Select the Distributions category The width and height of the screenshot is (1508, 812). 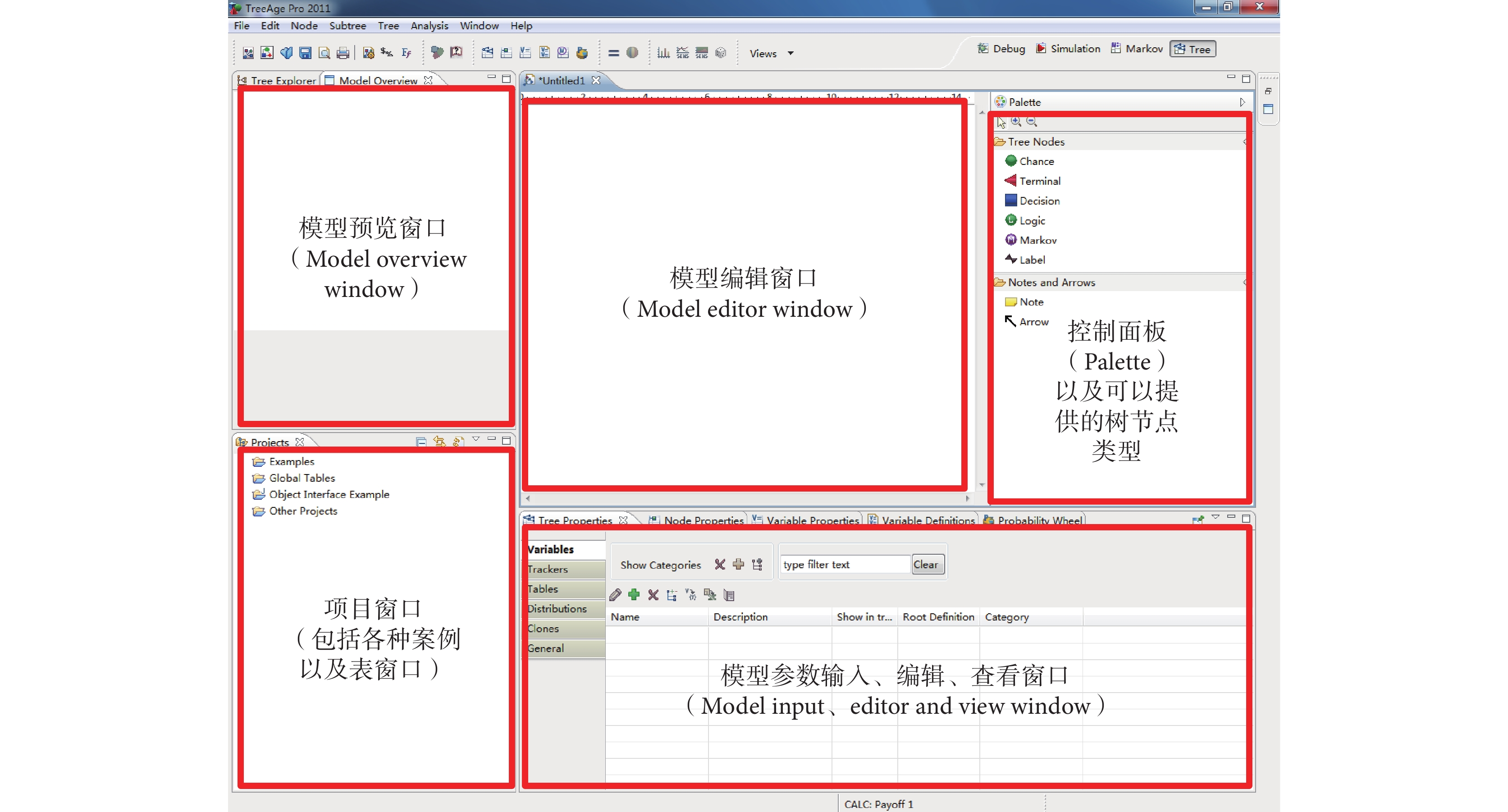(x=566, y=609)
